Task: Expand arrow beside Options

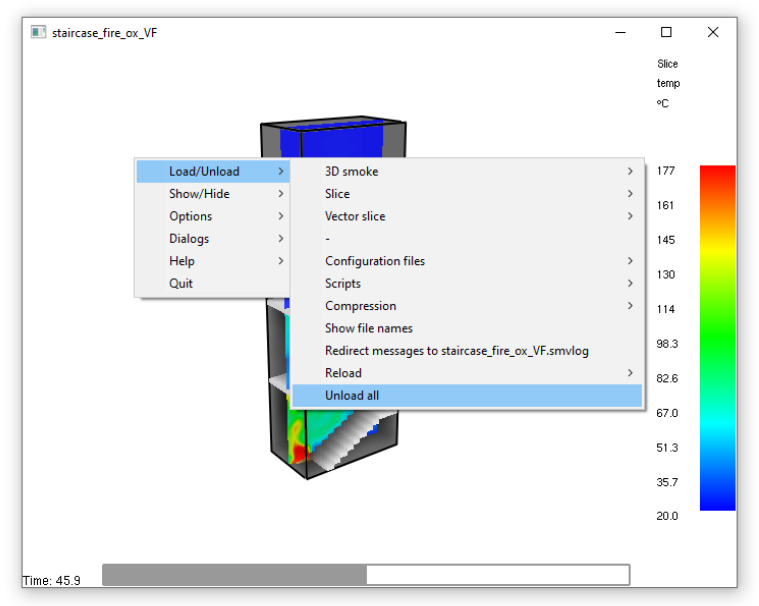Action: (x=281, y=216)
